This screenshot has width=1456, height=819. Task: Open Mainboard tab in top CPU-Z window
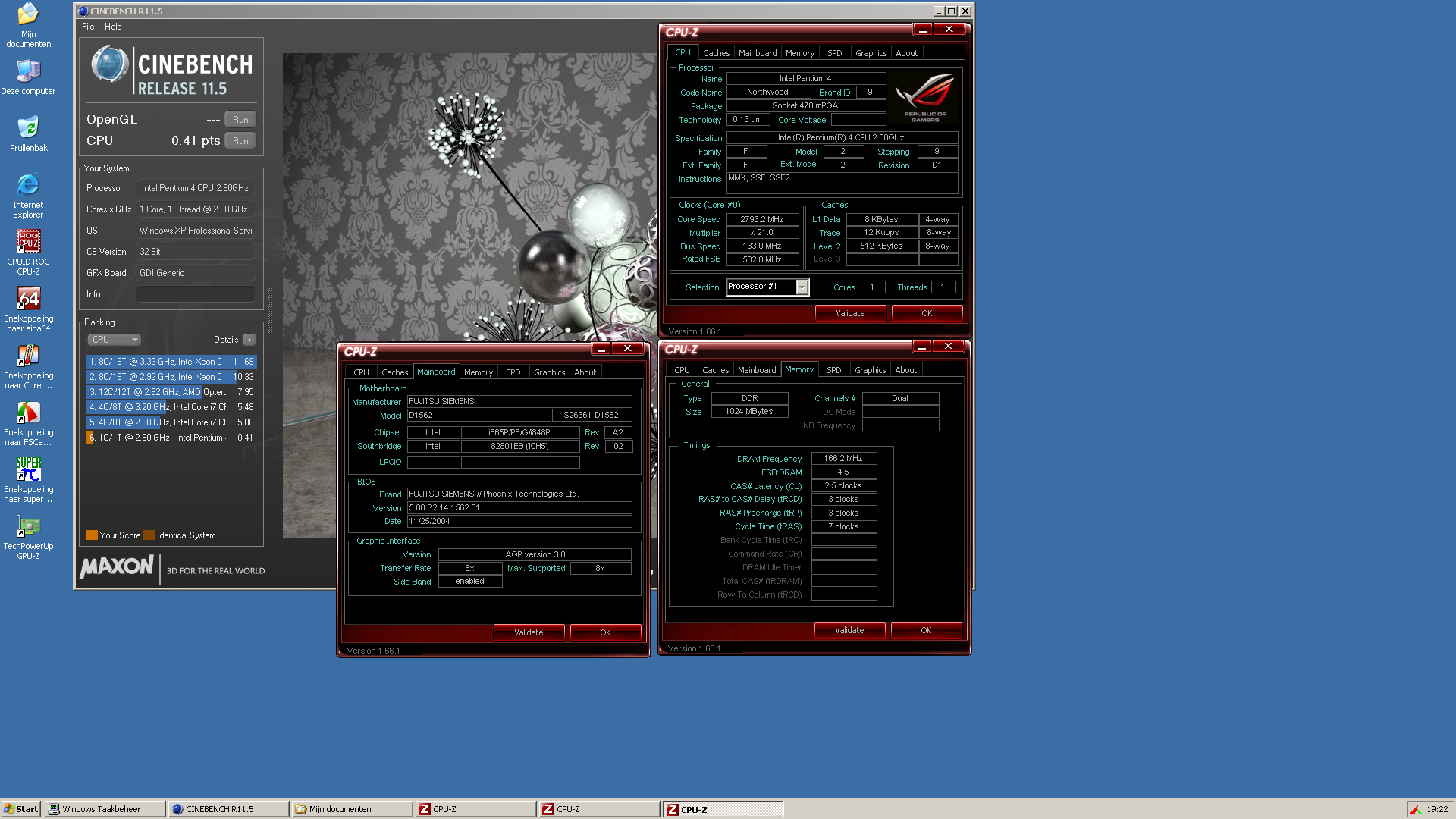[758, 53]
